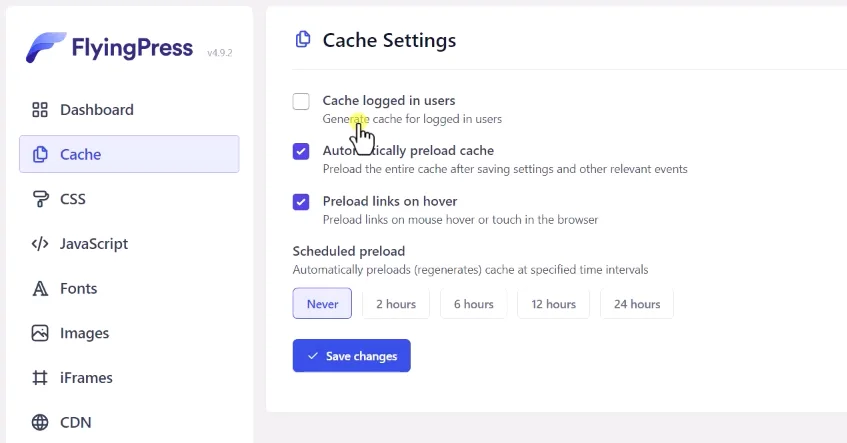This screenshot has width=847, height=443.
Task: Click the CDN globe icon
Action: (x=40, y=422)
